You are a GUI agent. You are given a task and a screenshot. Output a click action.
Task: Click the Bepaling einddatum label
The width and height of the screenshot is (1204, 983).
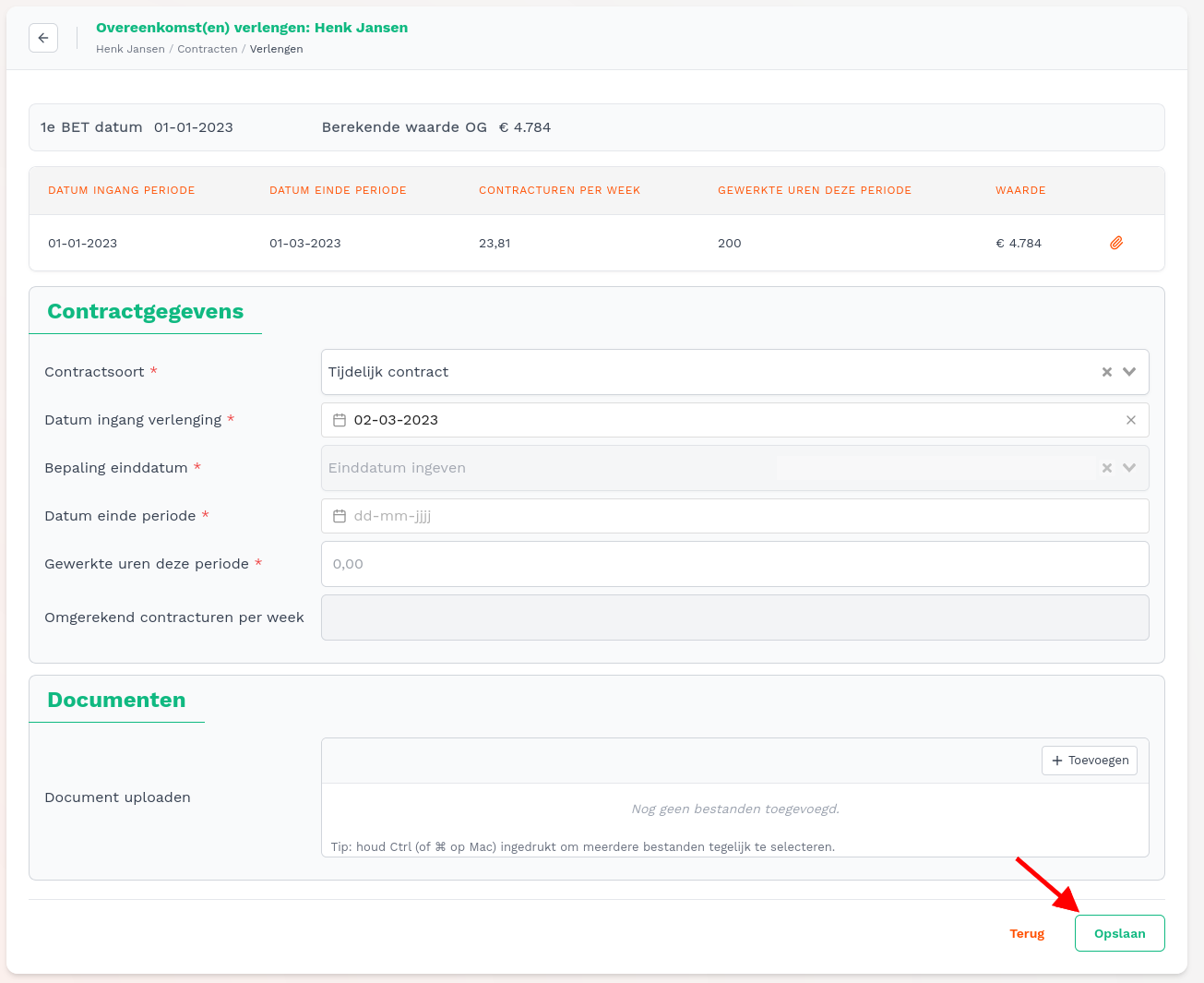[x=116, y=468]
